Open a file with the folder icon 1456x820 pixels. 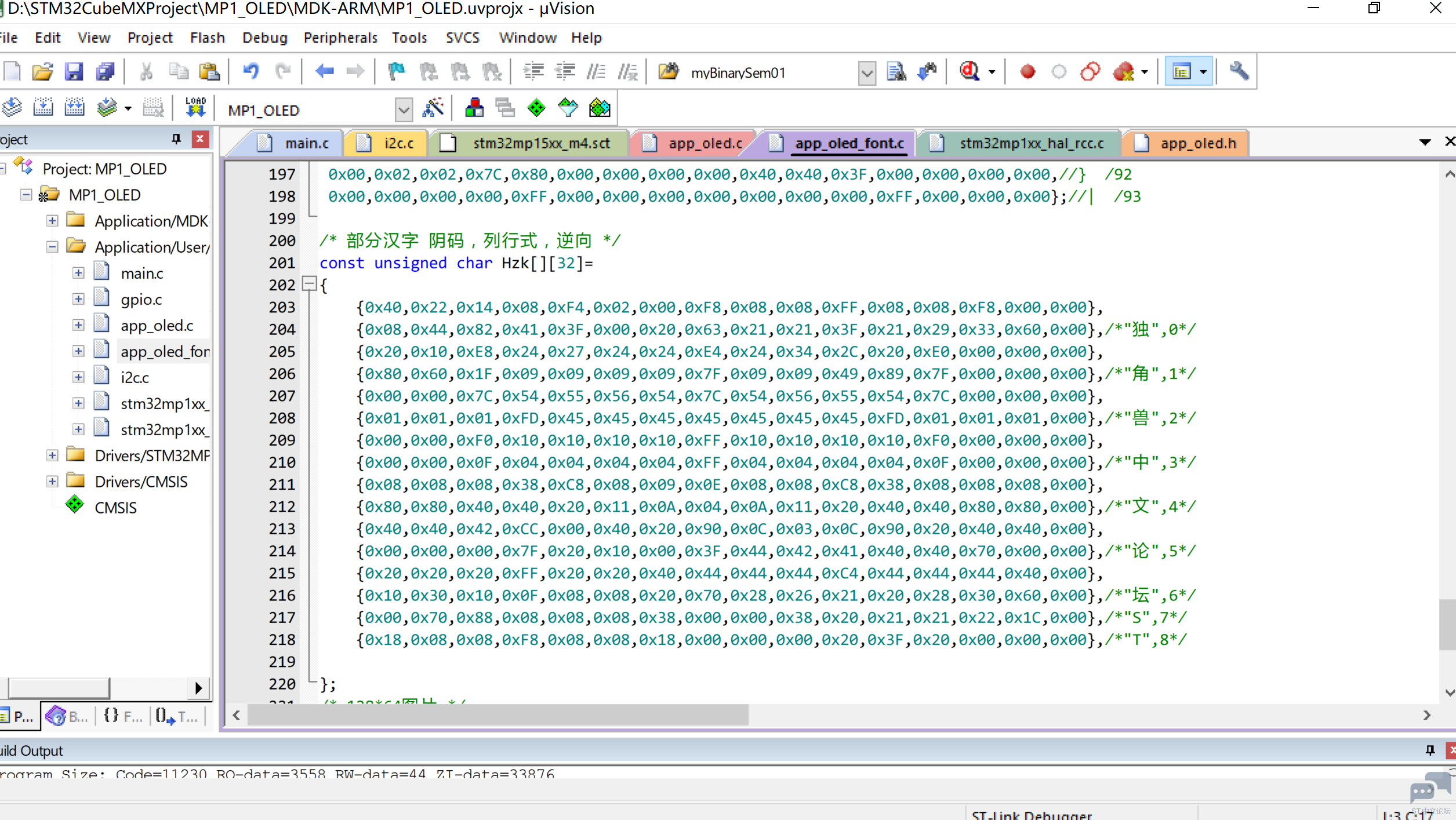coord(42,71)
